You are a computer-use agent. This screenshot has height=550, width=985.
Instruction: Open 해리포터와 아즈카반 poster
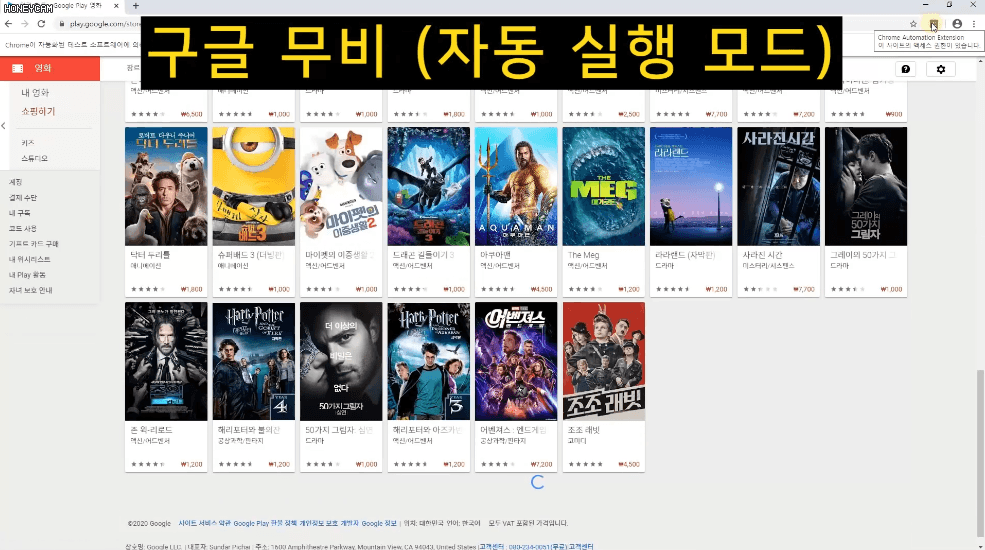(428, 362)
